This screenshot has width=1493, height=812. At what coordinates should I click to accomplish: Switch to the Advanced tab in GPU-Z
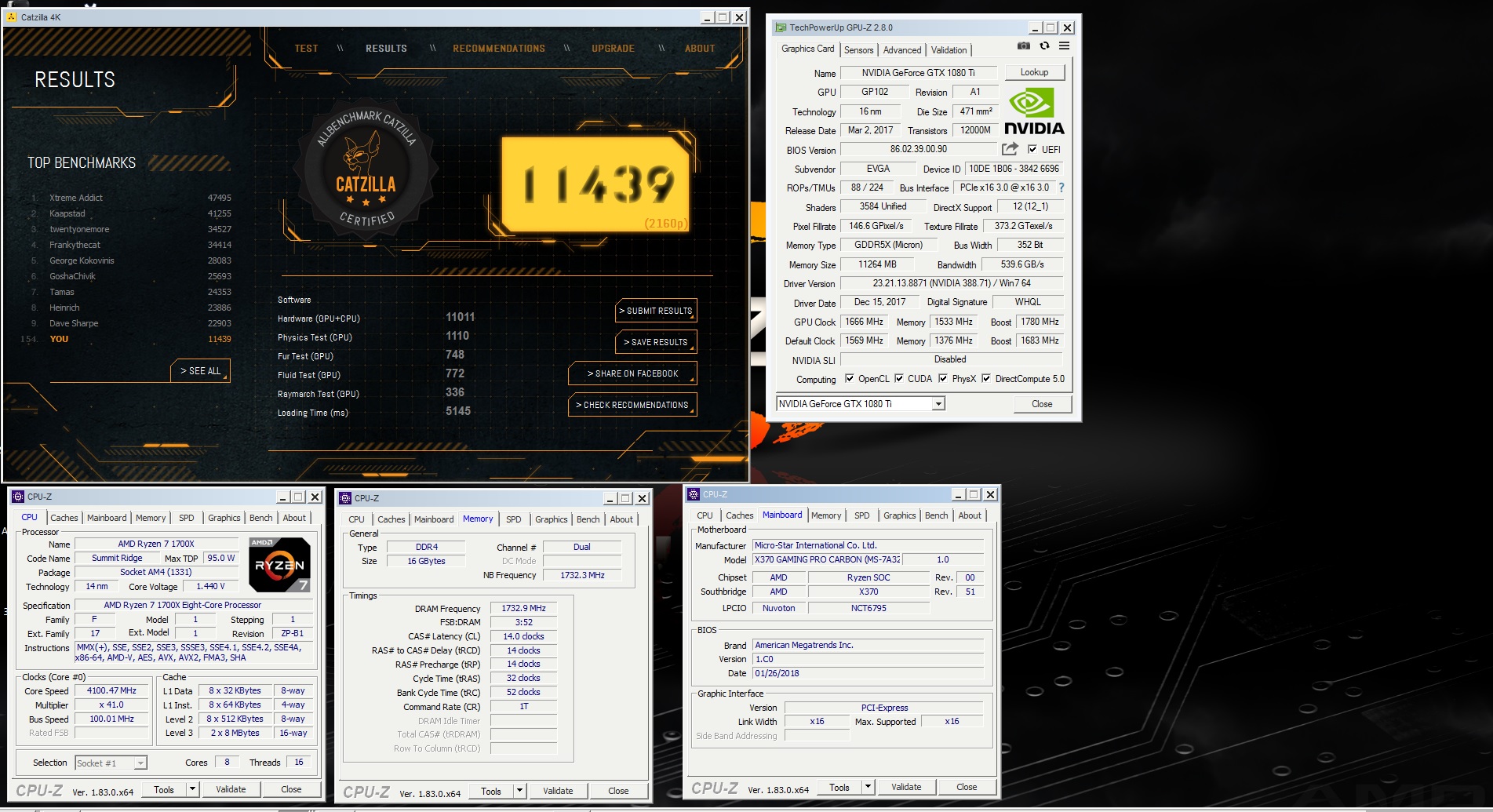(x=902, y=49)
